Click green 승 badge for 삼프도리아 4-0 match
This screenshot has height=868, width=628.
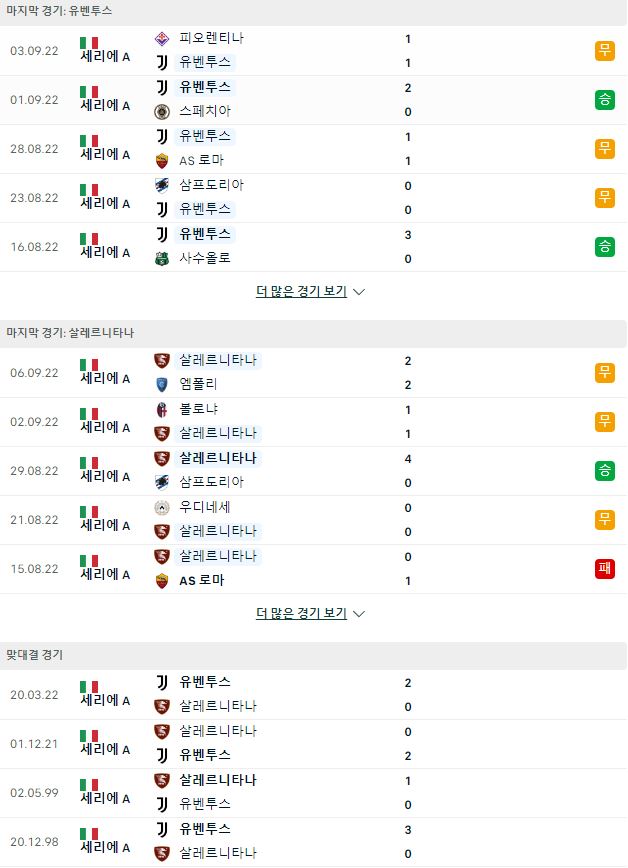coord(605,471)
